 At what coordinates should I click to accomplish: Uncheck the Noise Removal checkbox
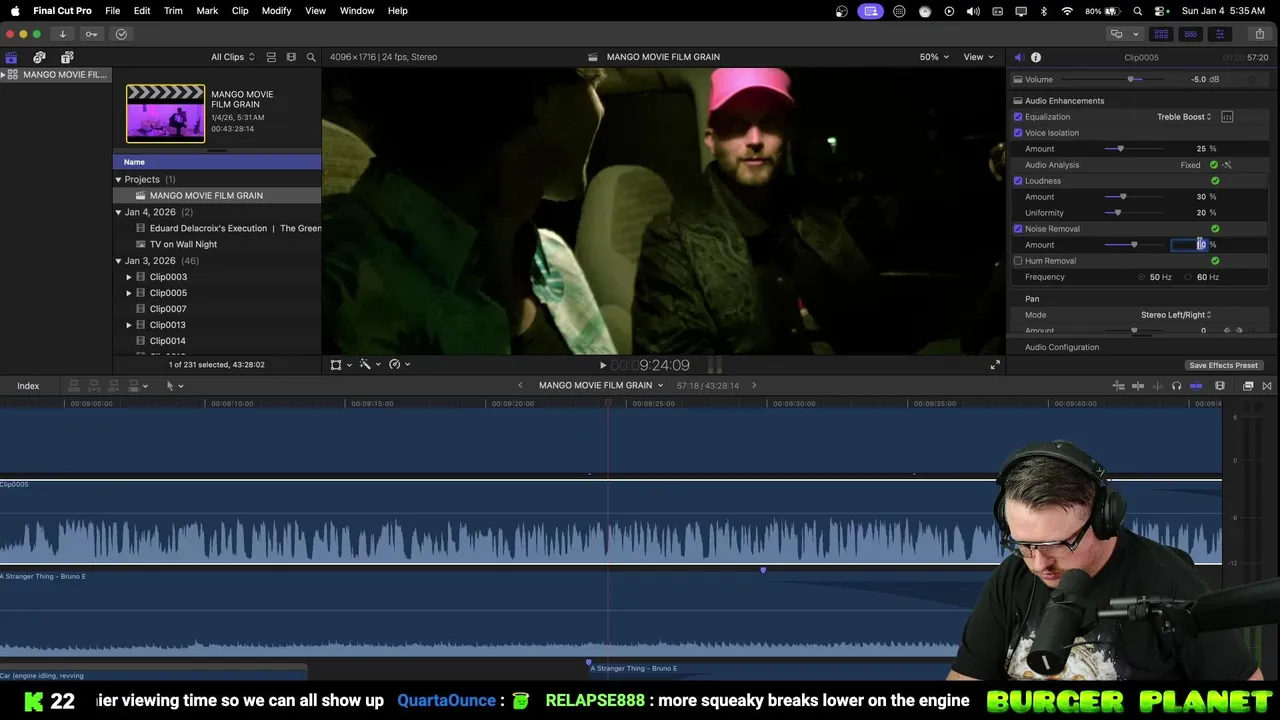point(1018,229)
